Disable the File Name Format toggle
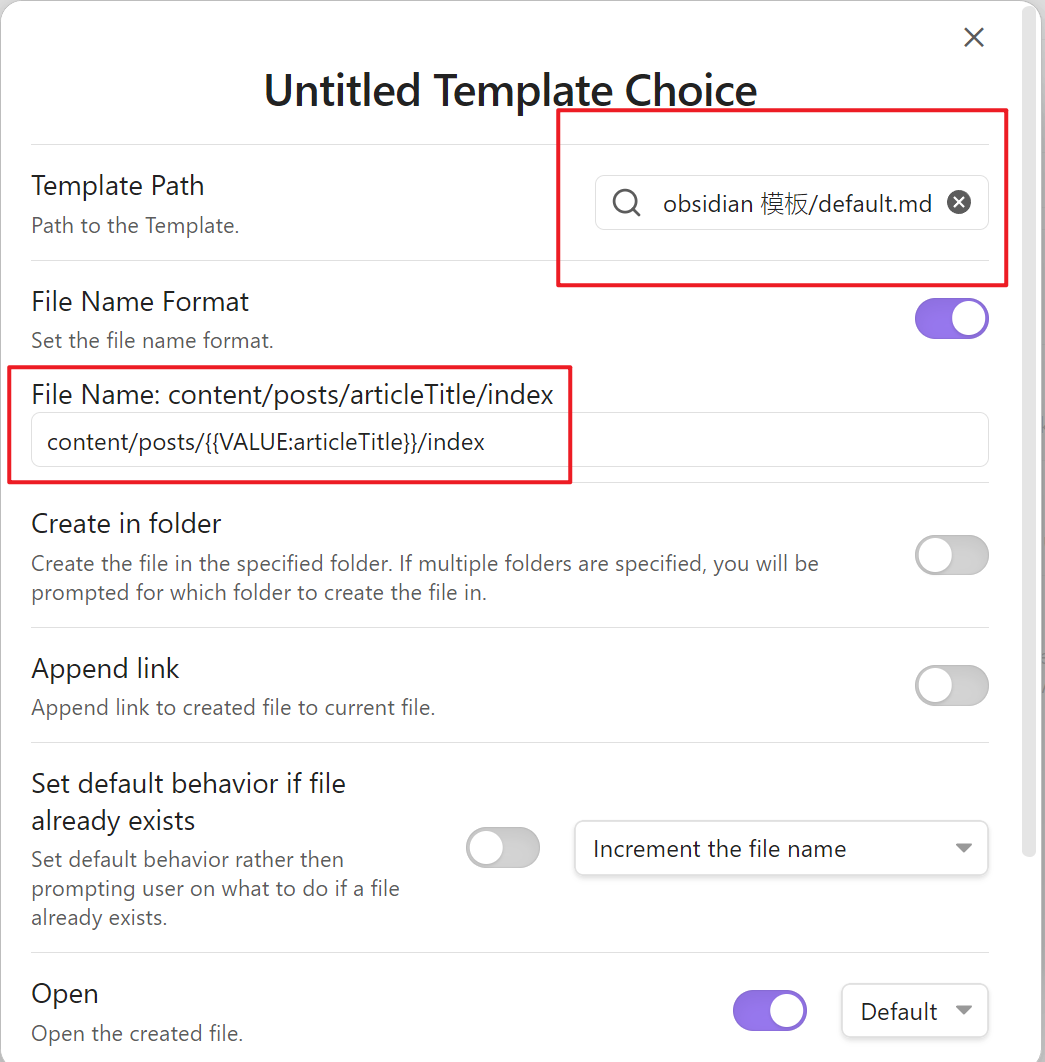The image size is (1045, 1062). [x=951, y=320]
